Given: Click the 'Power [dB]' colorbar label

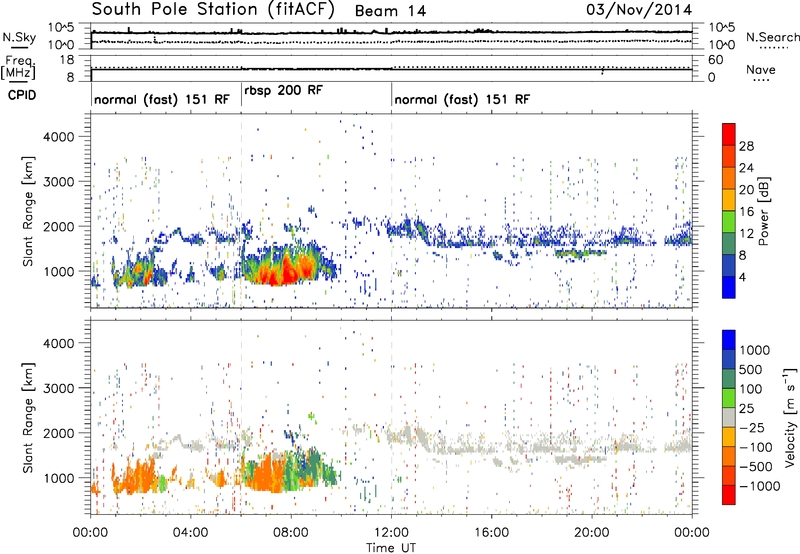Looking at the screenshot, I should pos(764,211).
